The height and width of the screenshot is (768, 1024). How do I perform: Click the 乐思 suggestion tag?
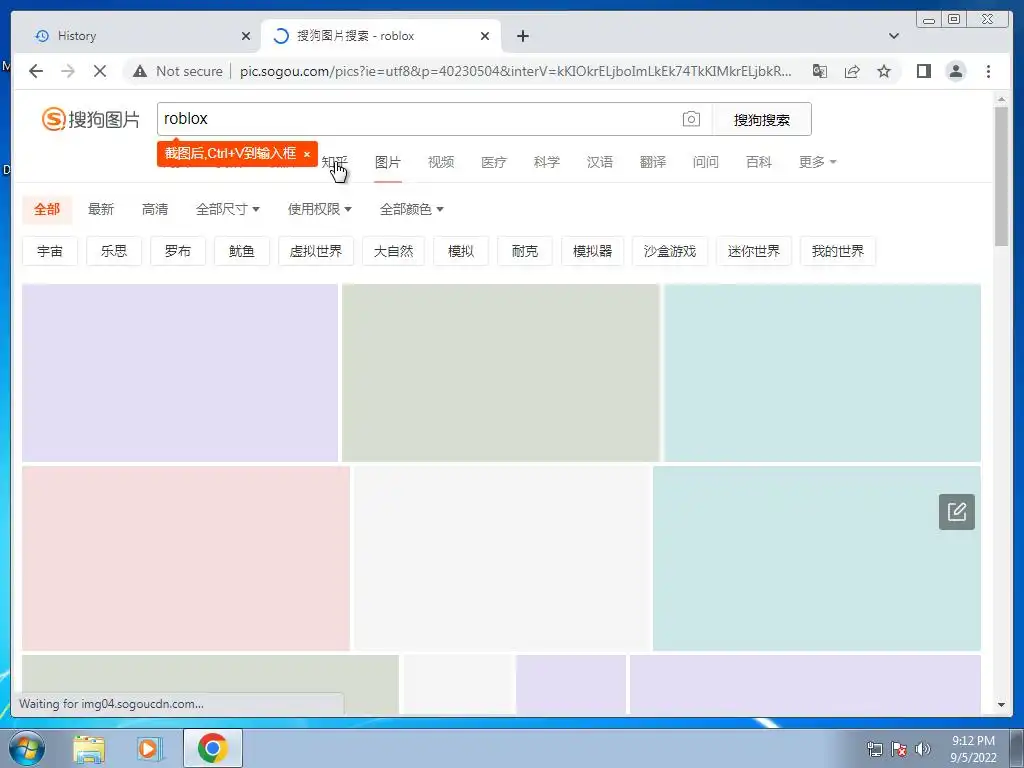click(114, 251)
